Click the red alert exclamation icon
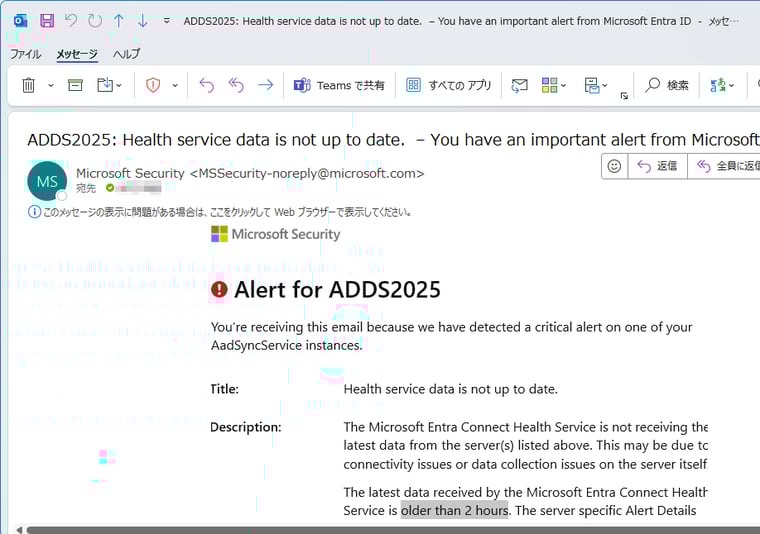This screenshot has width=760, height=534. (x=219, y=290)
